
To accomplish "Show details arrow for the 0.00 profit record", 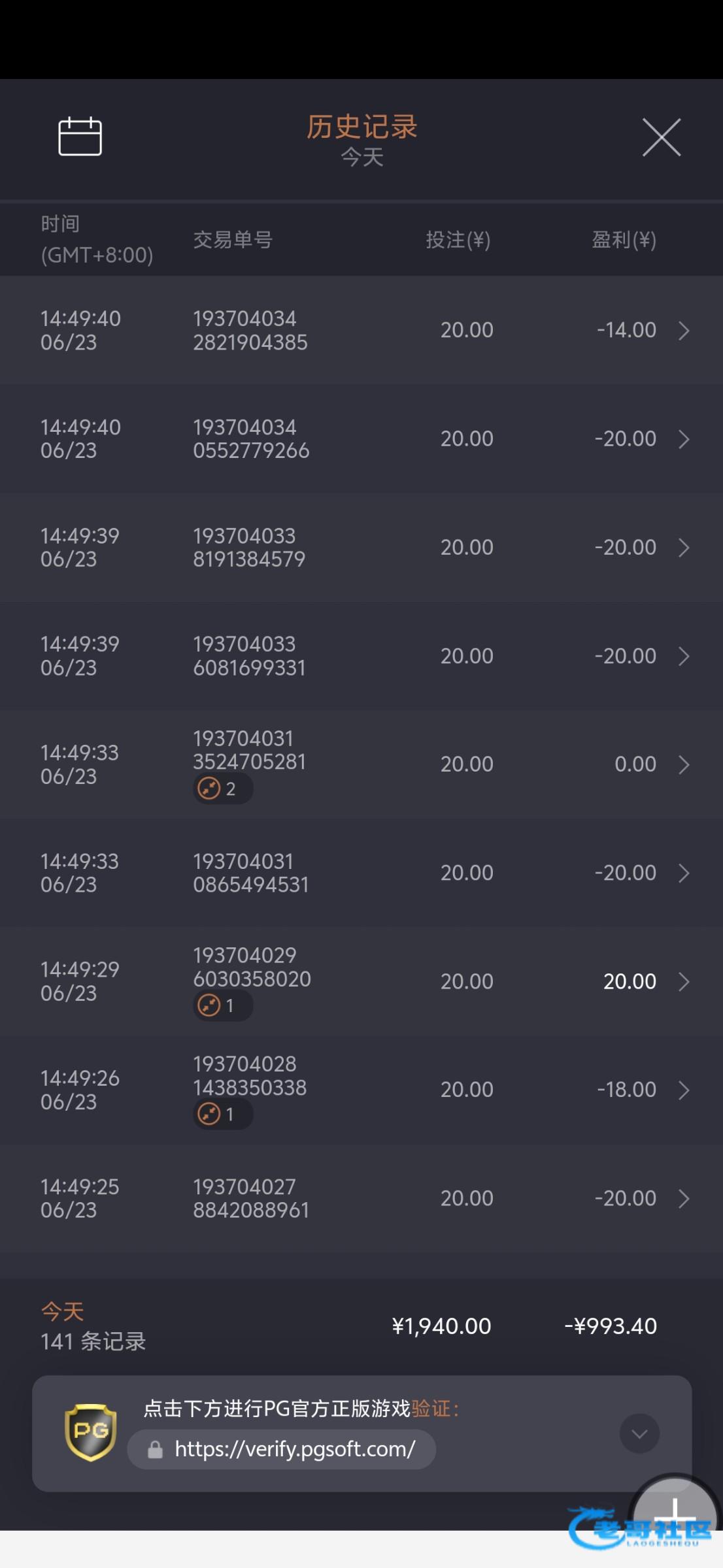I will click(x=684, y=764).
